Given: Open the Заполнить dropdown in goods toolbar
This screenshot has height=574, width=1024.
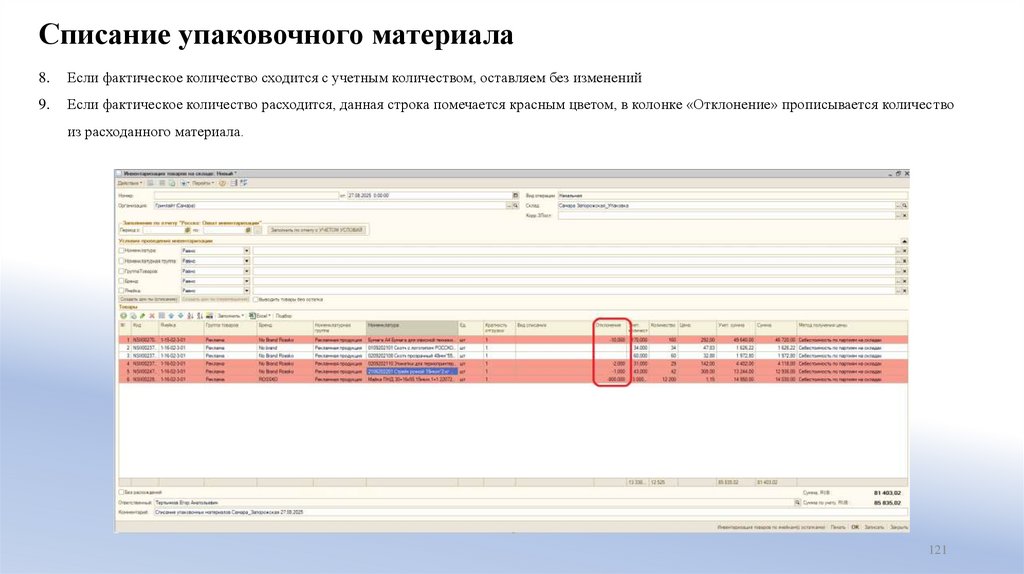Looking at the screenshot, I should 231,316.
